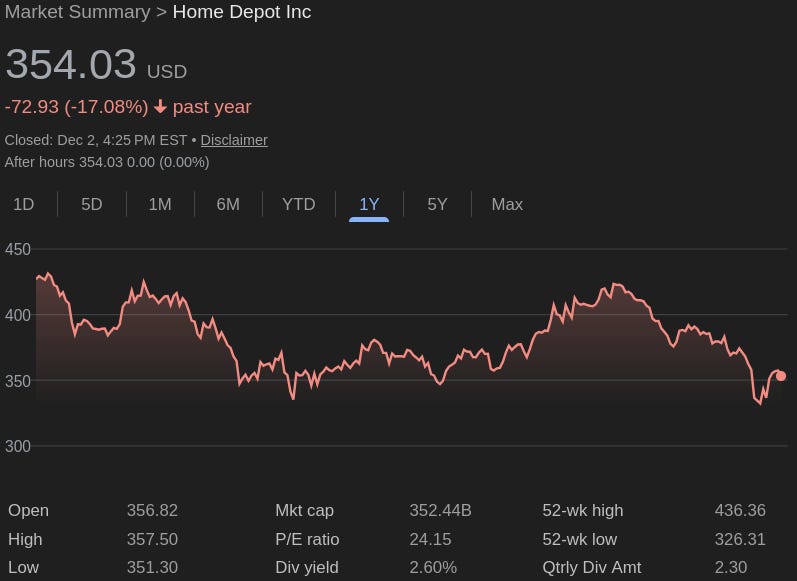This screenshot has width=797, height=581.
Task: Click the 450 axis label
Action: [x=18, y=250]
